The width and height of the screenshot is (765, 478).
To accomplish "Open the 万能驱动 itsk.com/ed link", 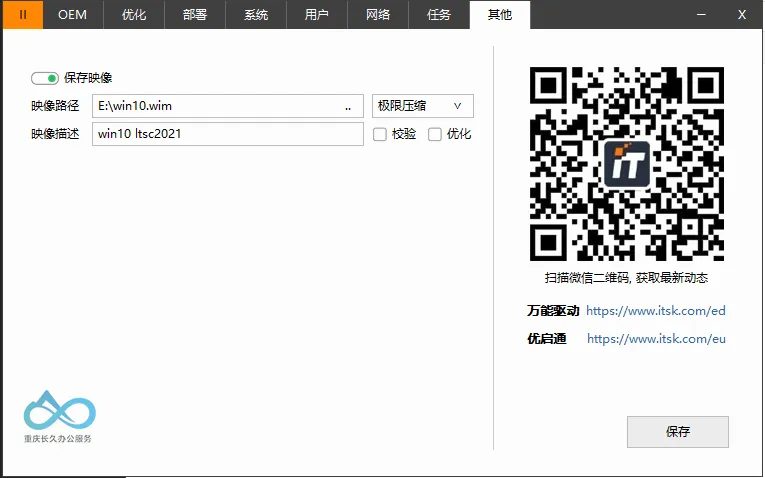I will [x=656, y=311].
